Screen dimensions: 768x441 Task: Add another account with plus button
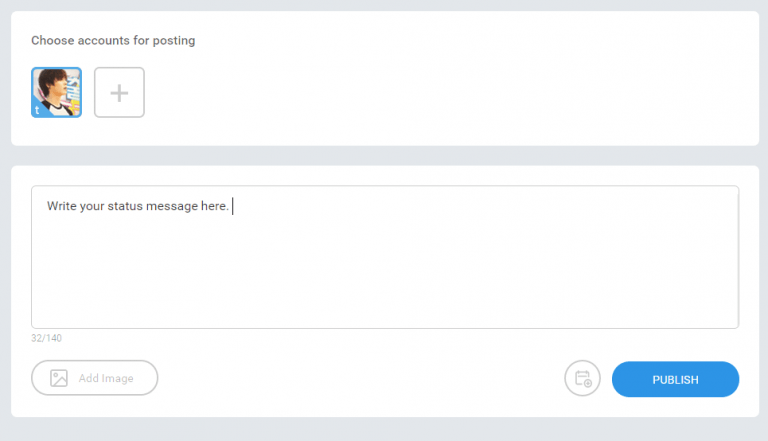tap(119, 92)
